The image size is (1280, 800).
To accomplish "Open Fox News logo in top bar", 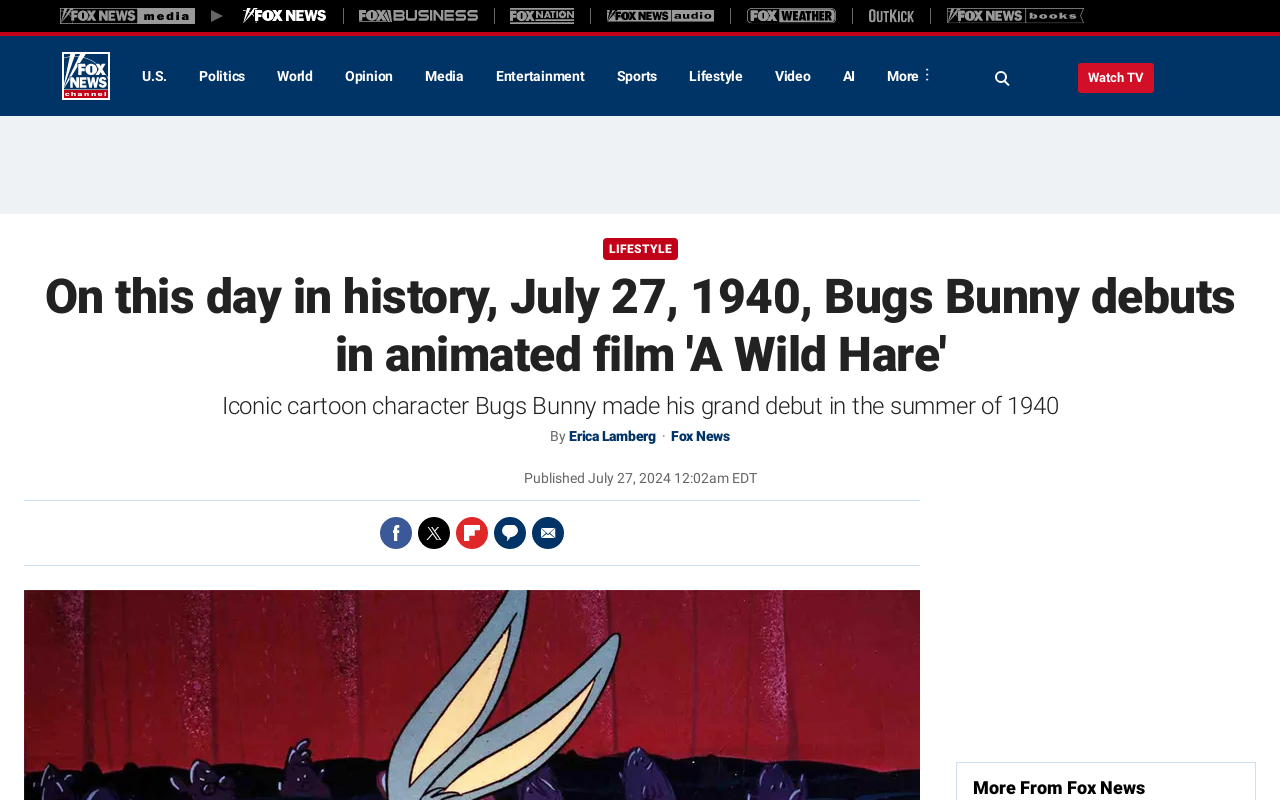I will [284, 16].
